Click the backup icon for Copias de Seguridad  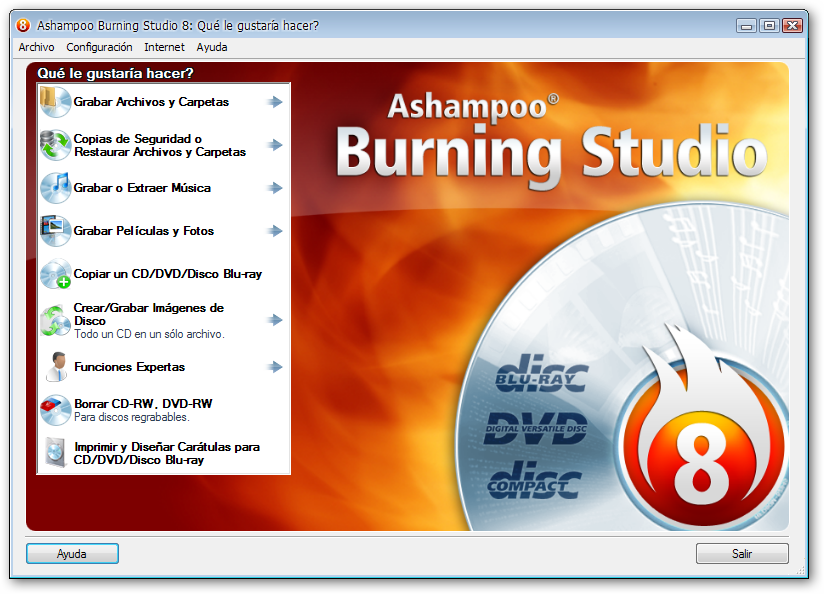[x=54, y=145]
